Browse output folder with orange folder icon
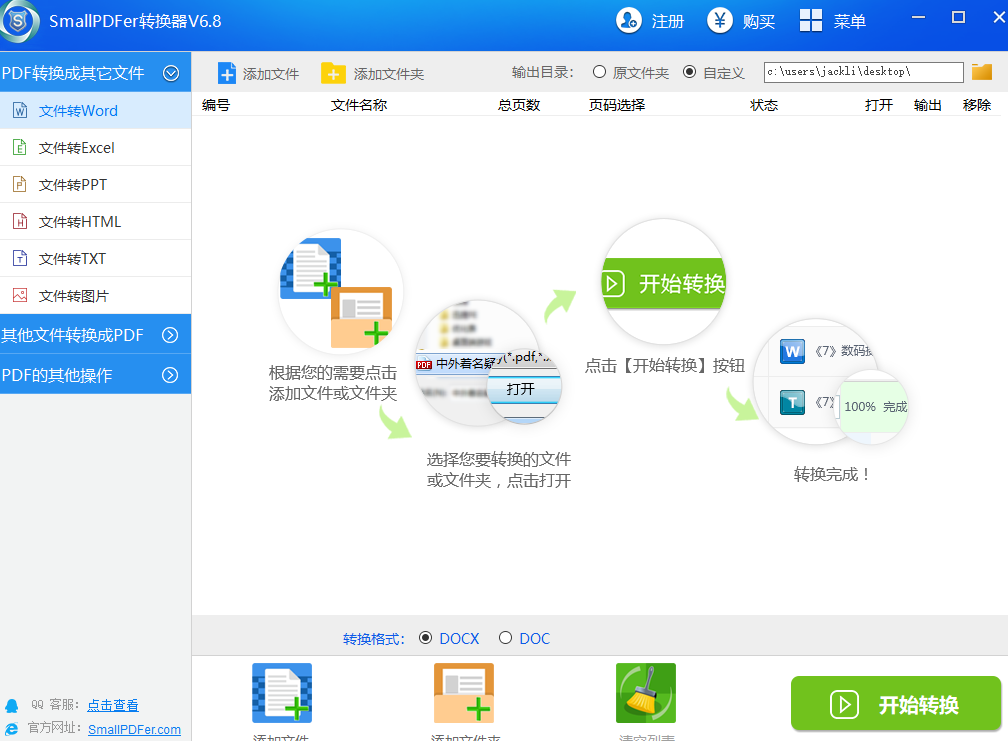The width and height of the screenshot is (1008, 741). tap(982, 72)
